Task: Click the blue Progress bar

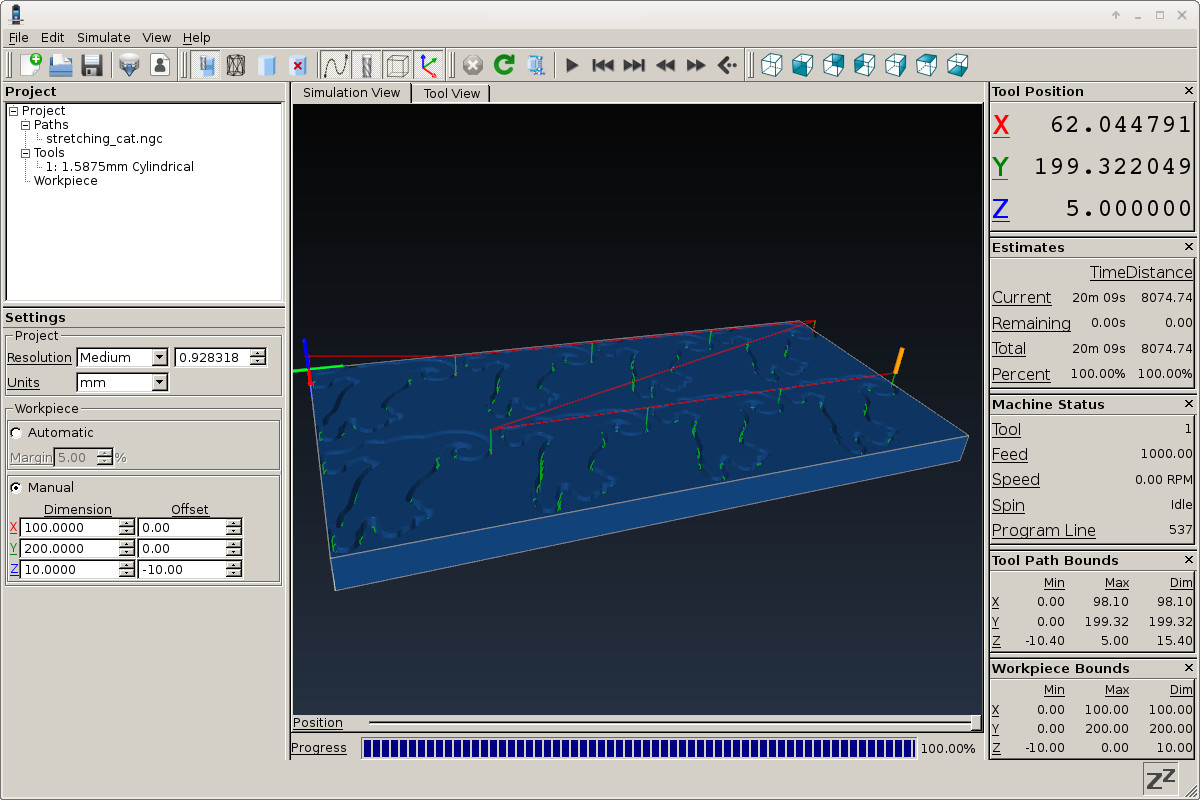Action: click(639, 748)
